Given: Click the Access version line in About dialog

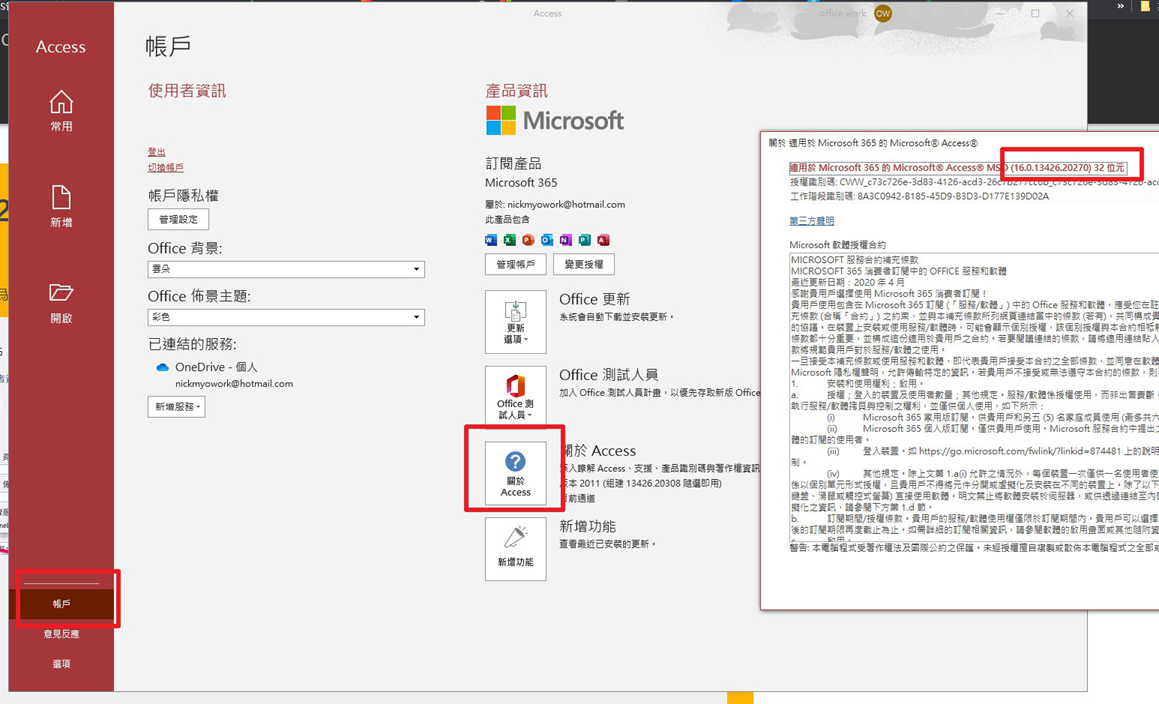Looking at the screenshot, I should [x=958, y=168].
